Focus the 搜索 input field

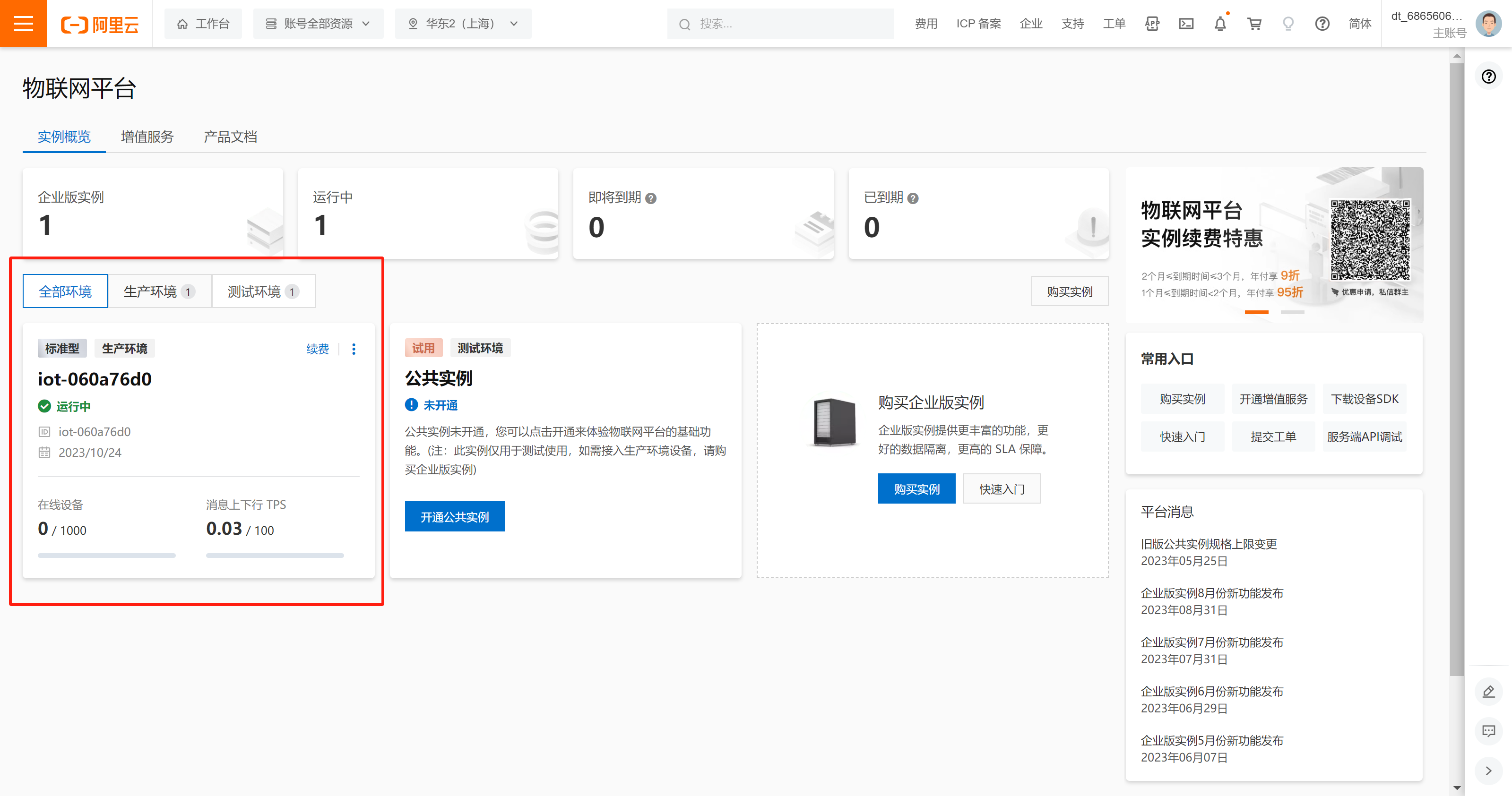point(781,24)
